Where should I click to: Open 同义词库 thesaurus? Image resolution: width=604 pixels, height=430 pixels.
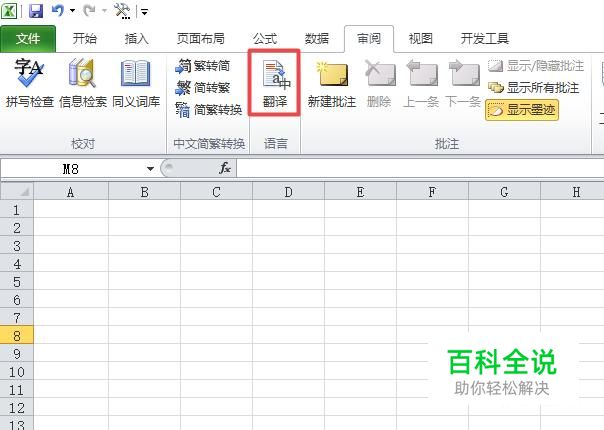(x=136, y=83)
